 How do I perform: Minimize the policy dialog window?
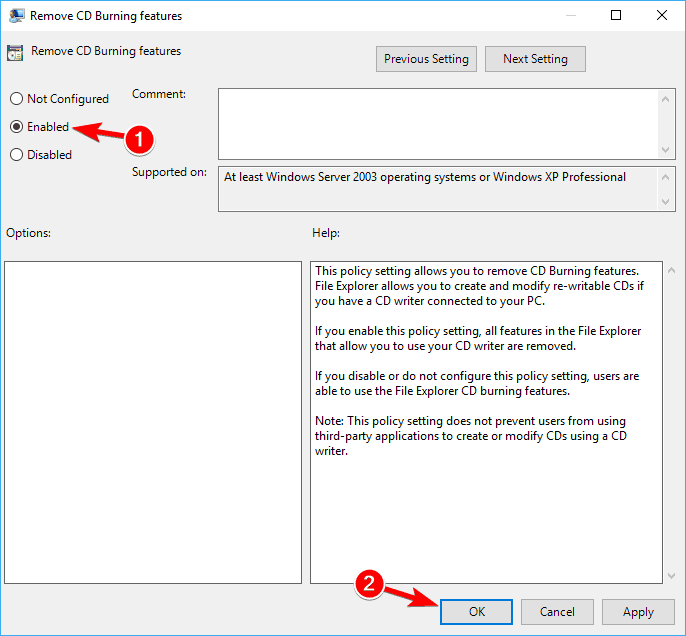(570, 15)
